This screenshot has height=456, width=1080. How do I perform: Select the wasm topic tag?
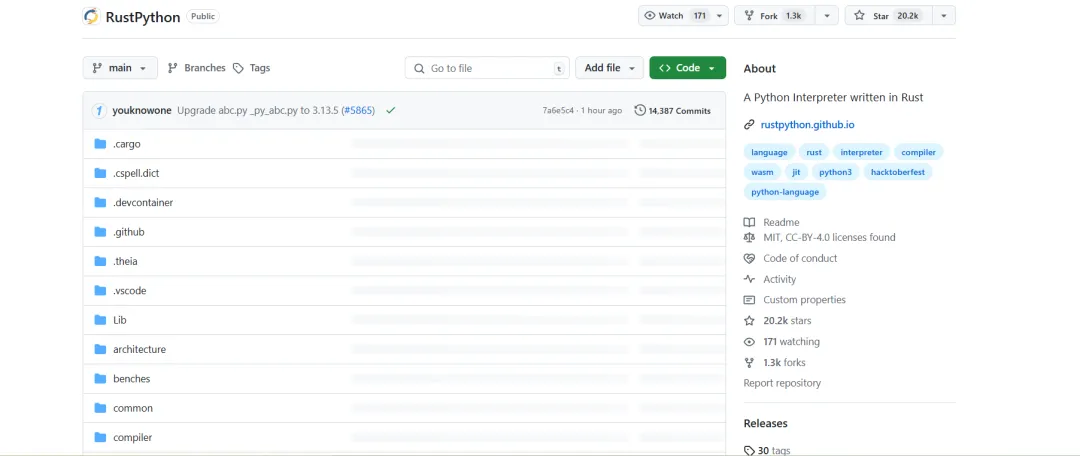pos(762,172)
